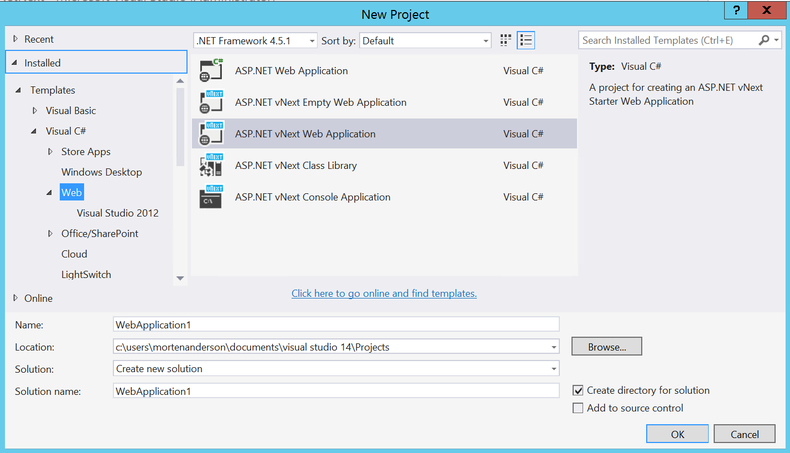Open the help question mark button

(736, 10)
